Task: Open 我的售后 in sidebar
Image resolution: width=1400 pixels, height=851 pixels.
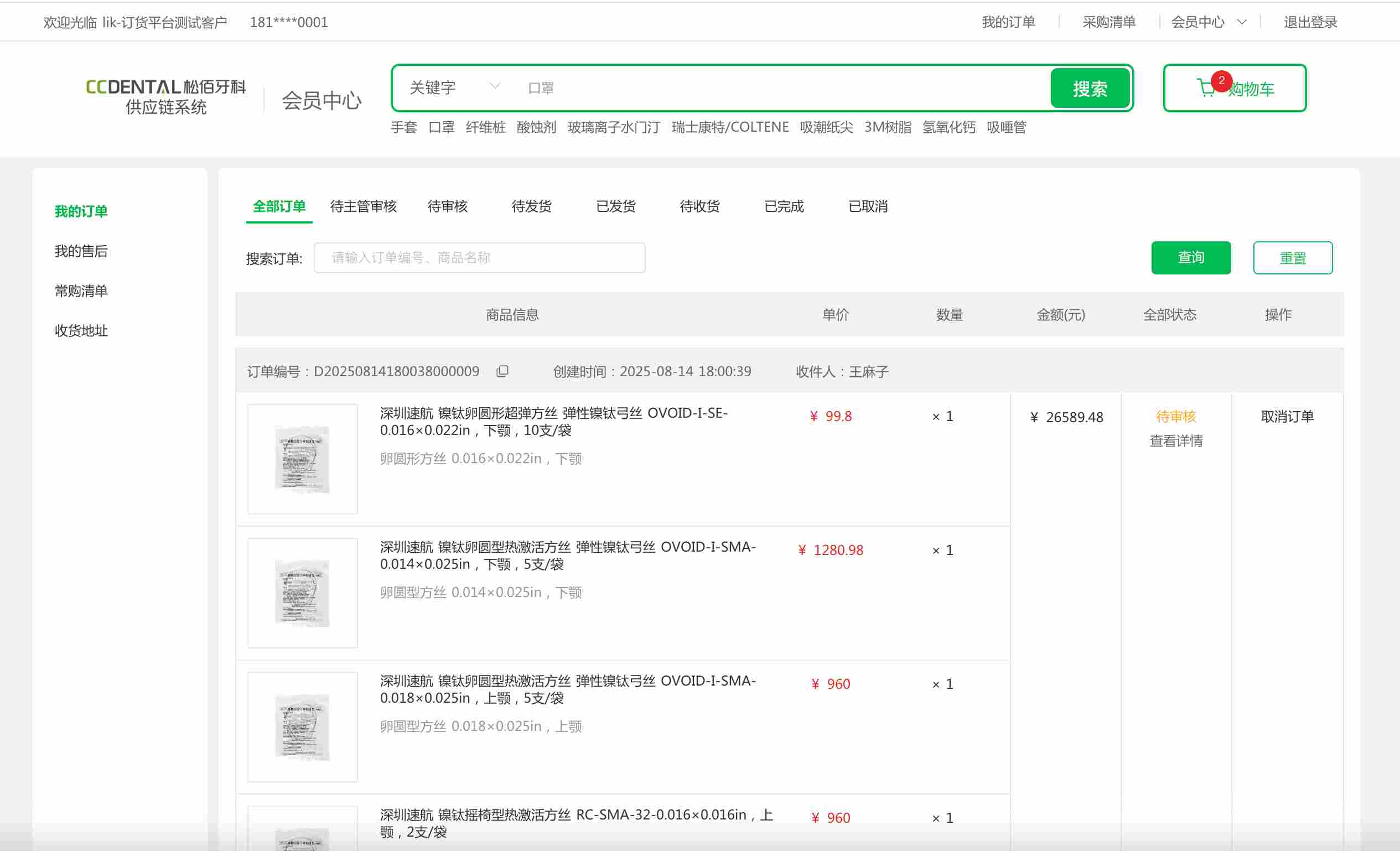Action: (x=81, y=251)
